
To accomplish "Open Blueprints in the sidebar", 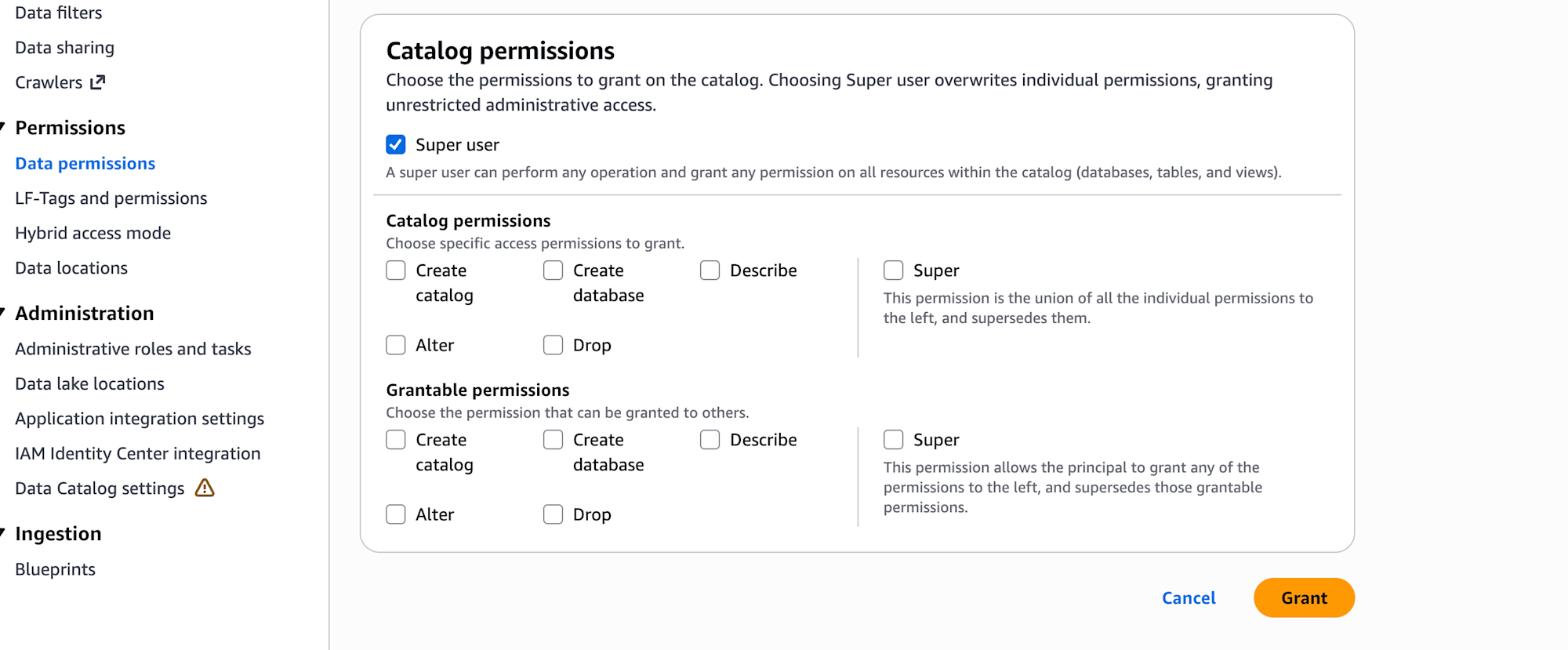I will (x=56, y=569).
